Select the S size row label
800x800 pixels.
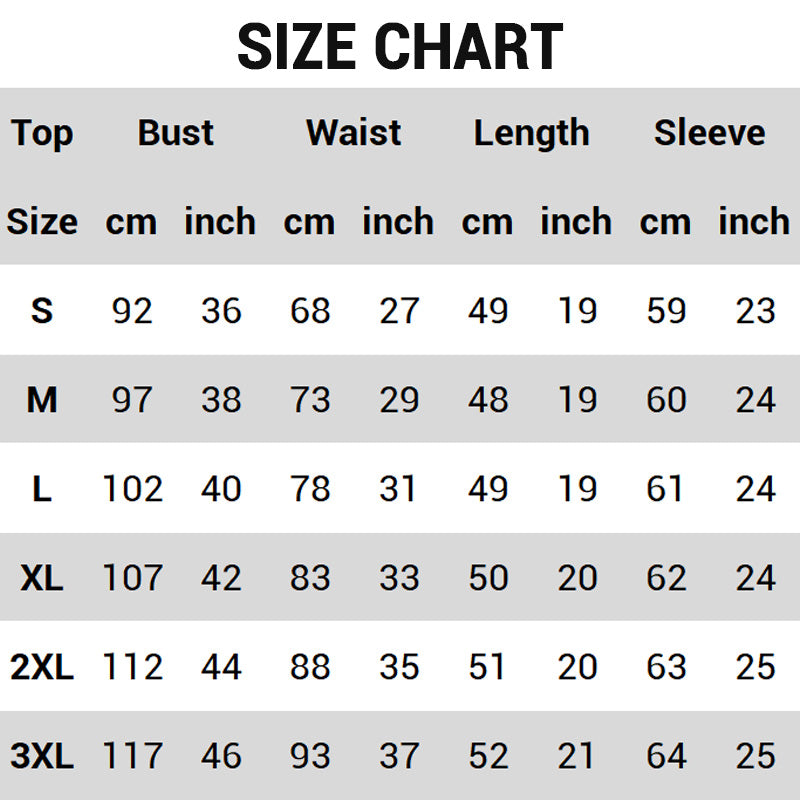pyautogui.click(x=42, y=311)
